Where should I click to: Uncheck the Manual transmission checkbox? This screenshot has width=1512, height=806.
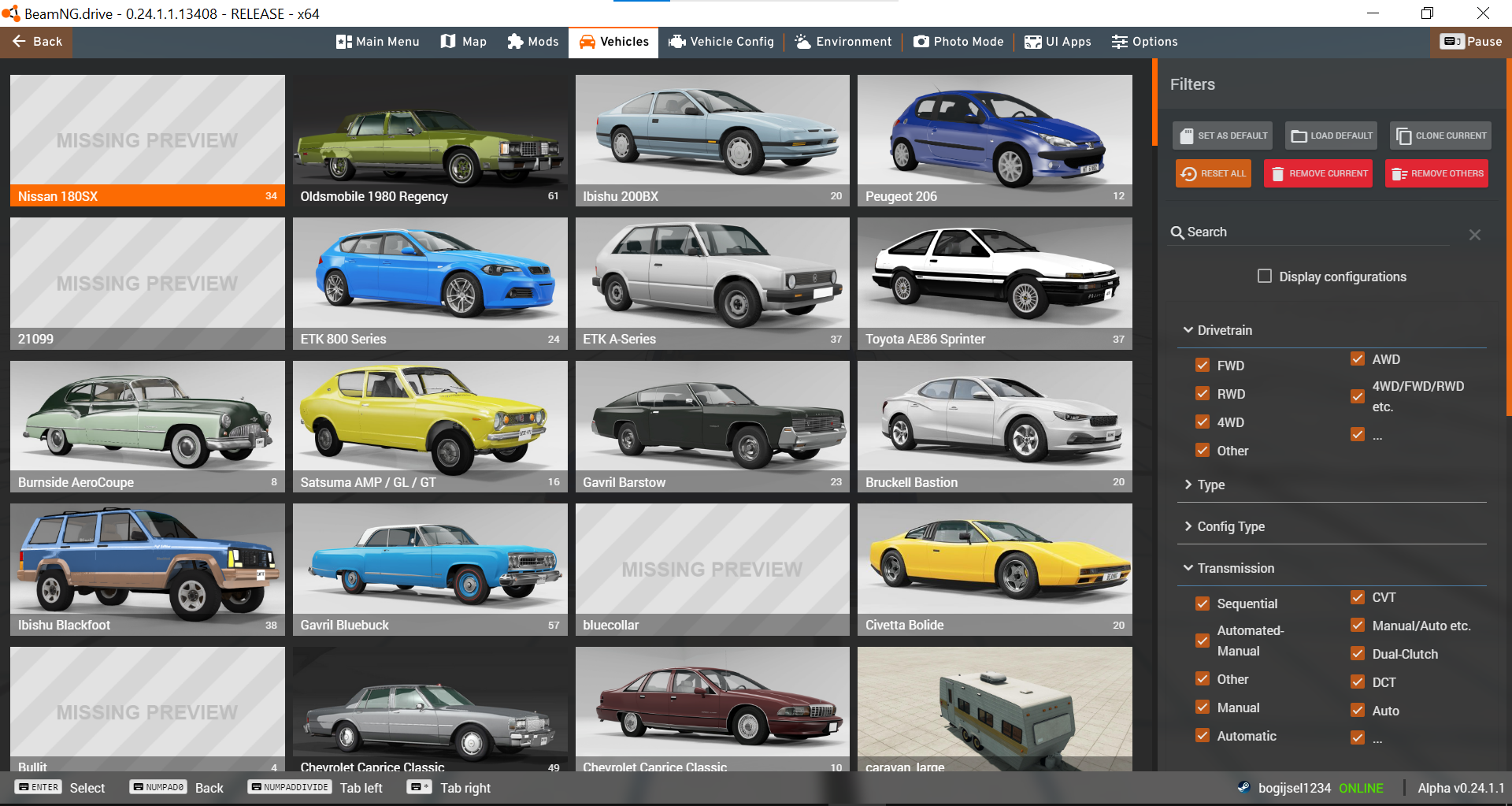(x=1203, y=707)
